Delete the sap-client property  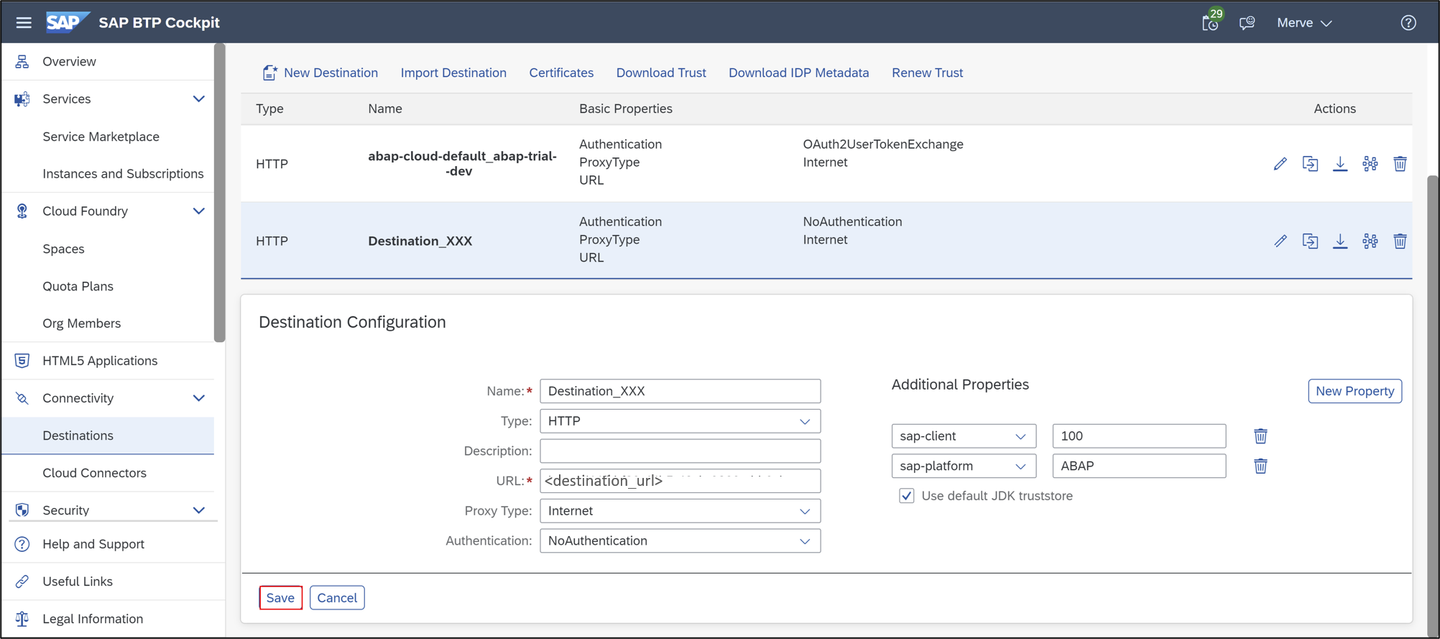tap(1261, 436)
